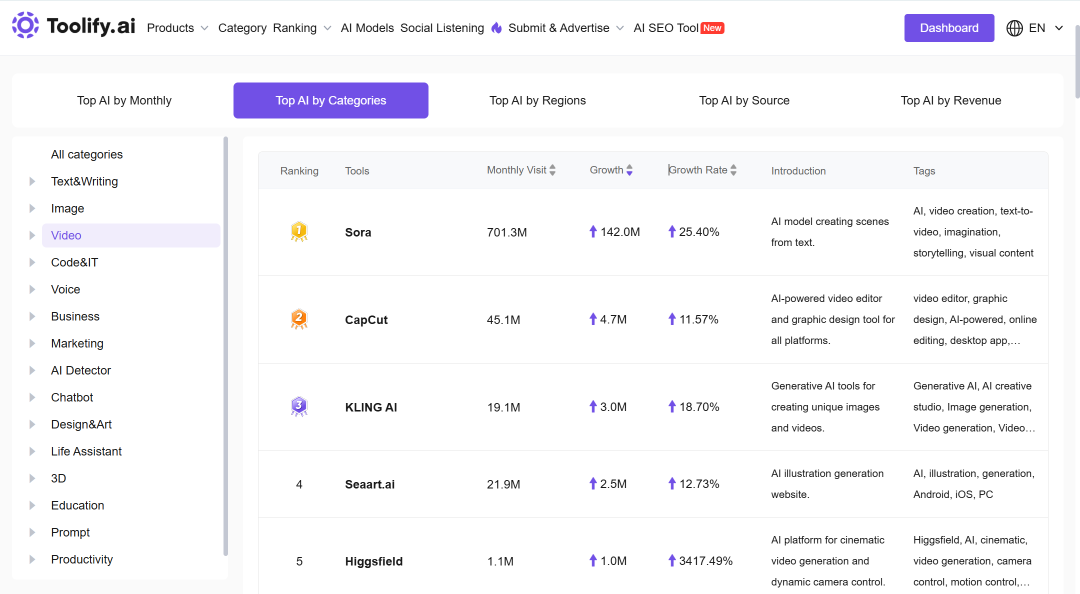
Task: Open the Sora tool link
Action: pos(358,232)
